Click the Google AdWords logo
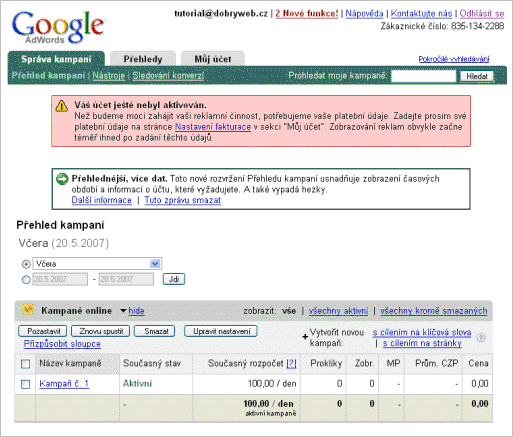This screenshot has width=513, height=437. [x=59, y=27]
